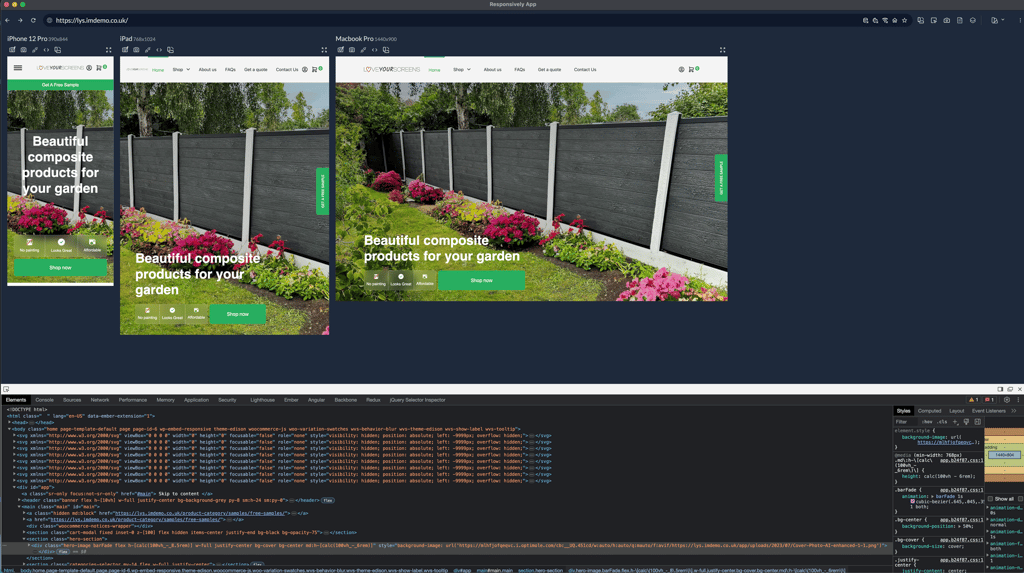Go forward using the forward arrow
This screenshot has height=573, width=1024.
[x=20, y=20]
